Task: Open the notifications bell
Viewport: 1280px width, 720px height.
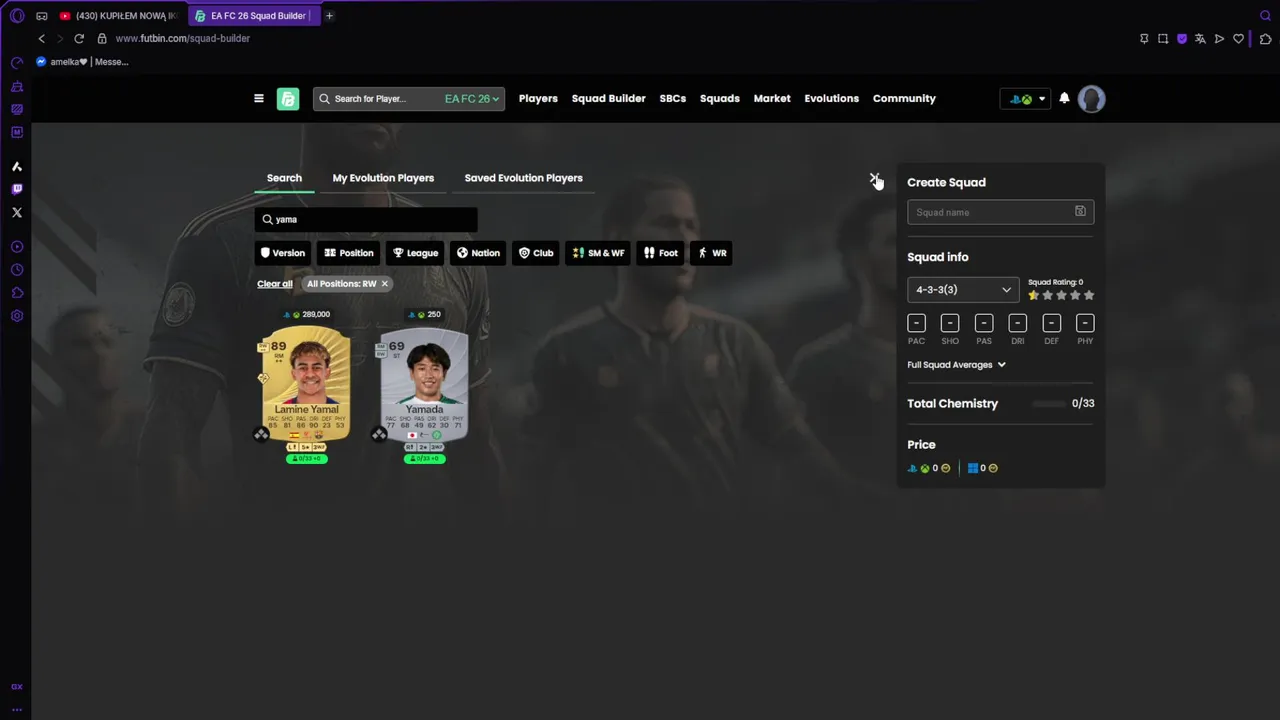Action: [x=1064, y=98]
